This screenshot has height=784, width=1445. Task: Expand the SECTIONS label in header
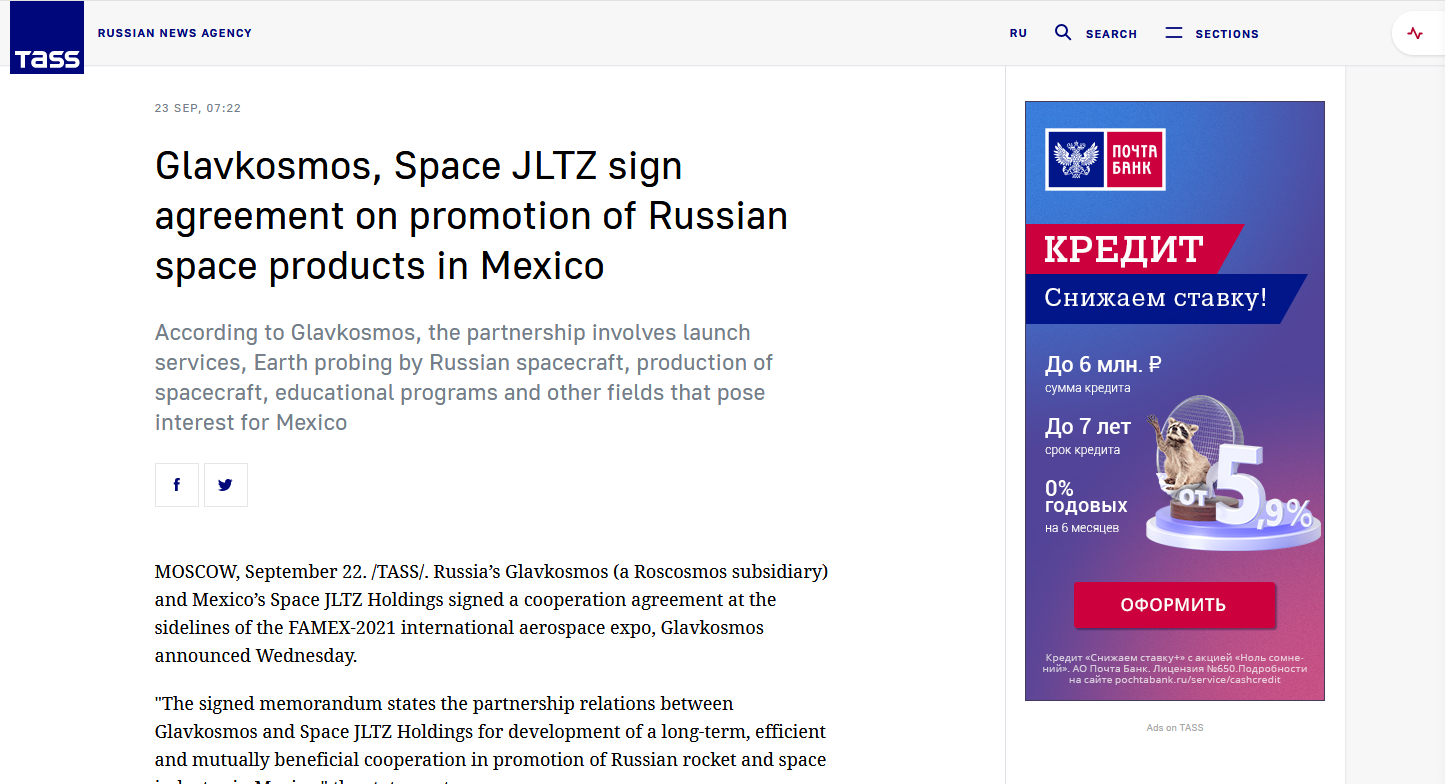click(1227, 34)
